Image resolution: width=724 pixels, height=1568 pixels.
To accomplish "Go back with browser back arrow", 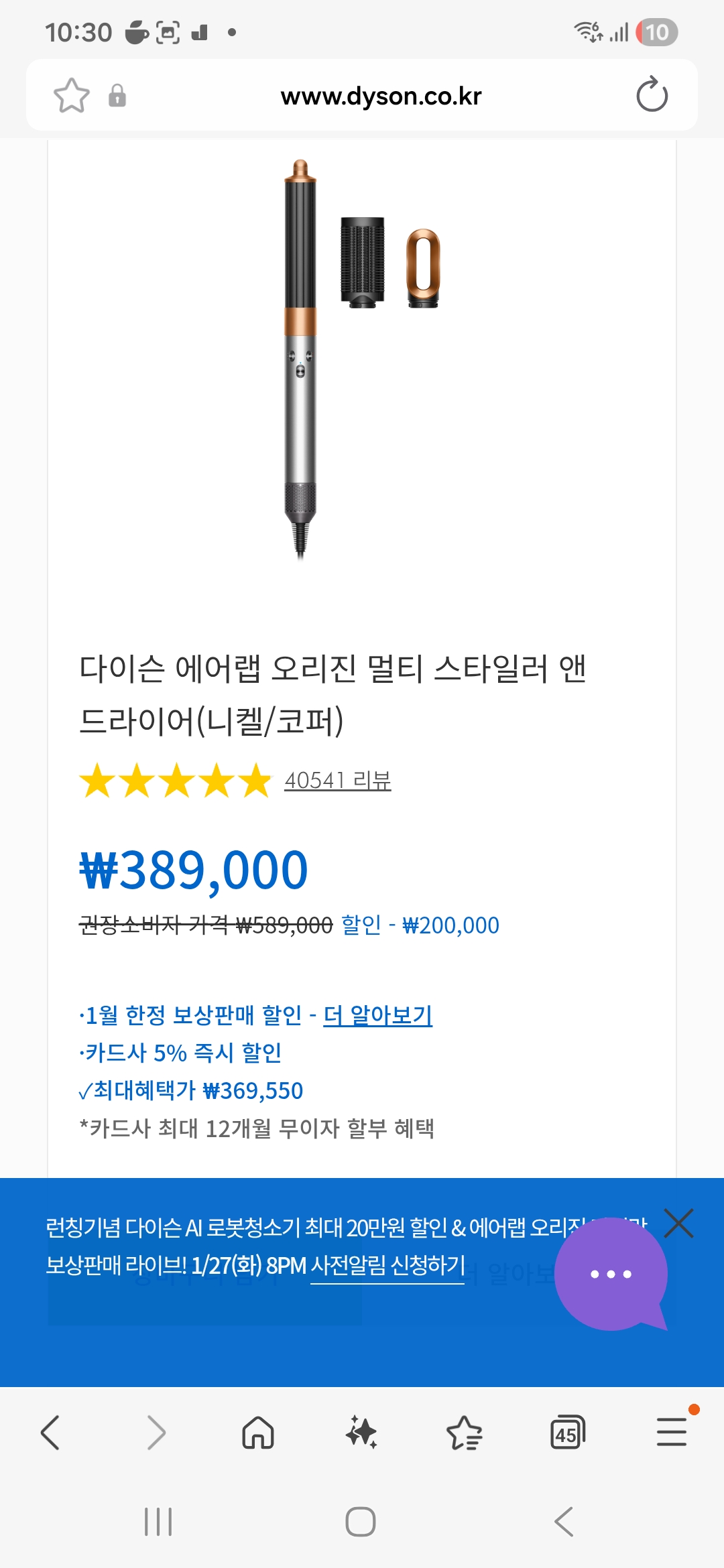I will coord(51,1433).
